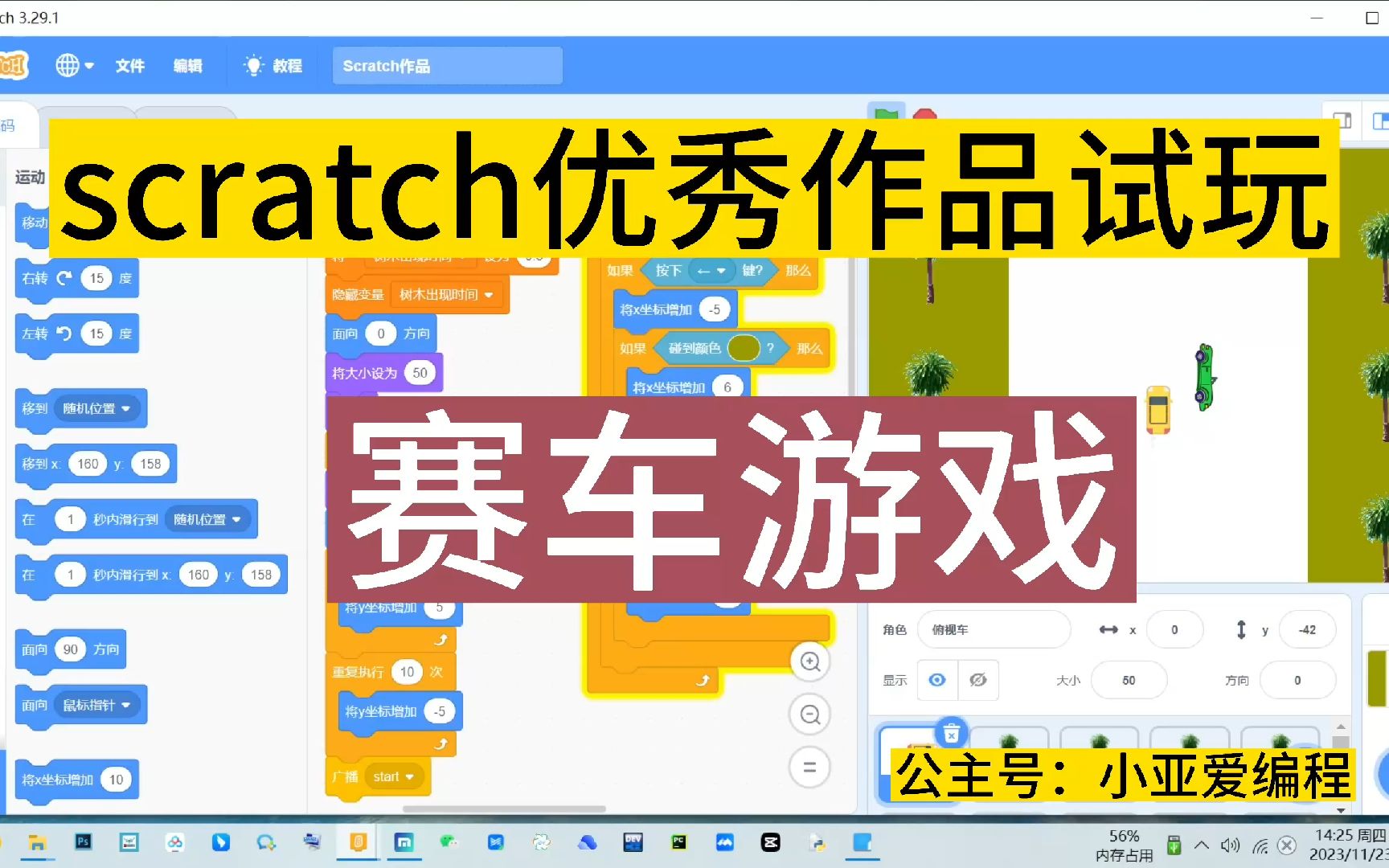Select the 左转 15 度 block
This screenshot has height=868, width=1389.
tap(77, 334)
